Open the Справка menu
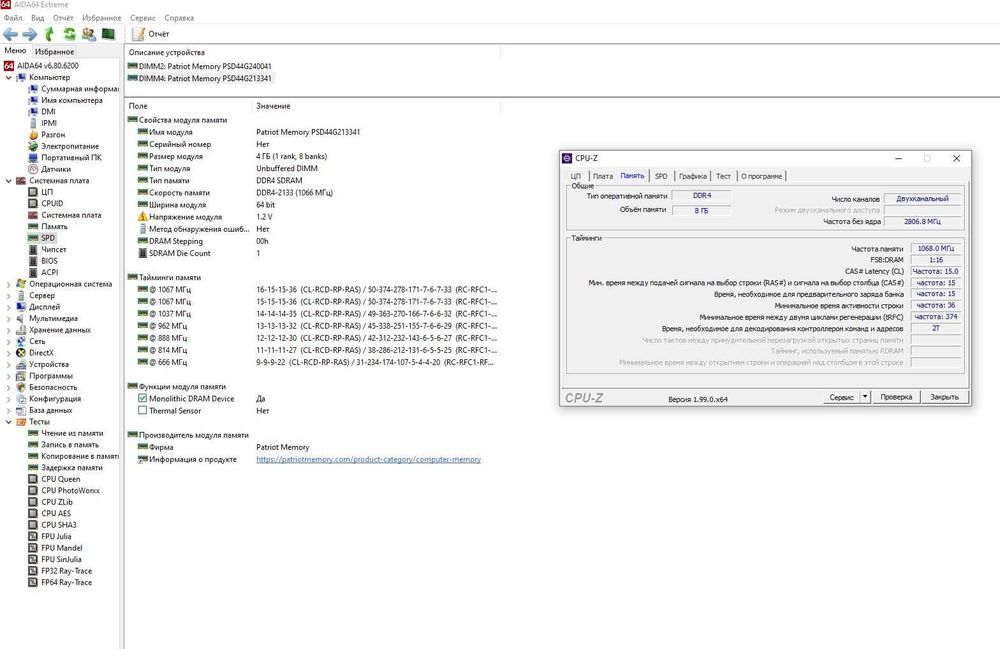 [x=179, y=18]
